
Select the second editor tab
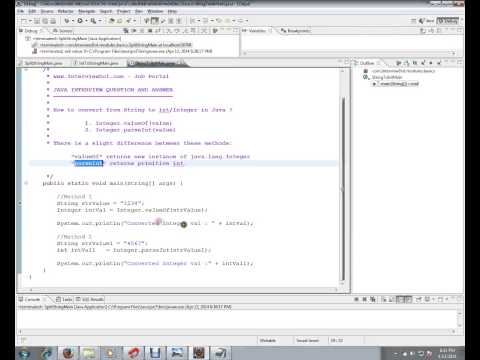(x=96, y=63)
